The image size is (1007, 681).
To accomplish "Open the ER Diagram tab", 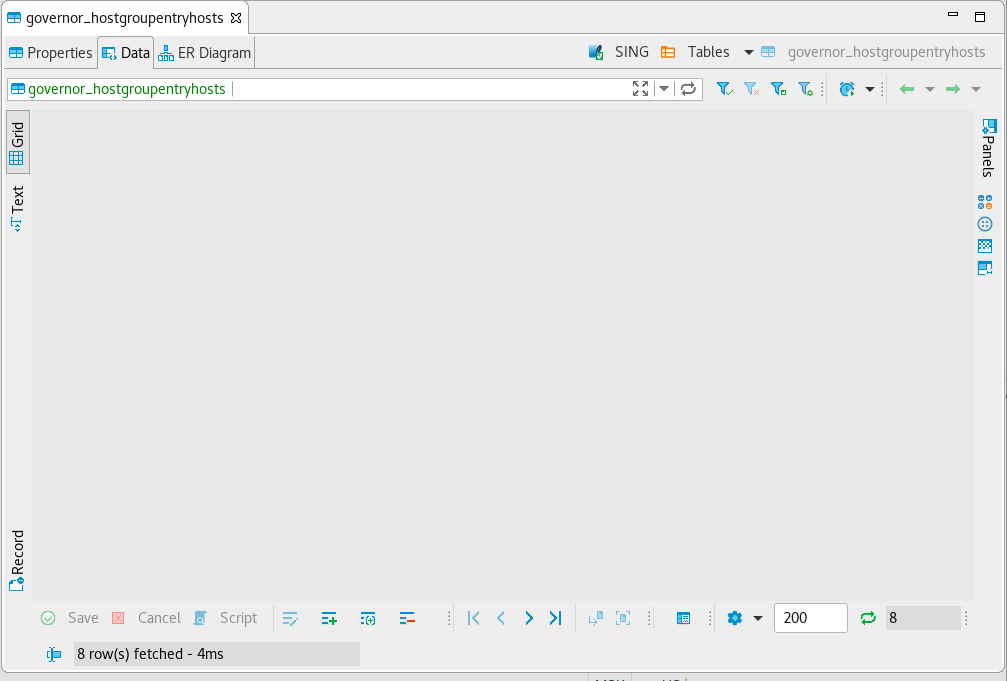I will tap(204, 53).
